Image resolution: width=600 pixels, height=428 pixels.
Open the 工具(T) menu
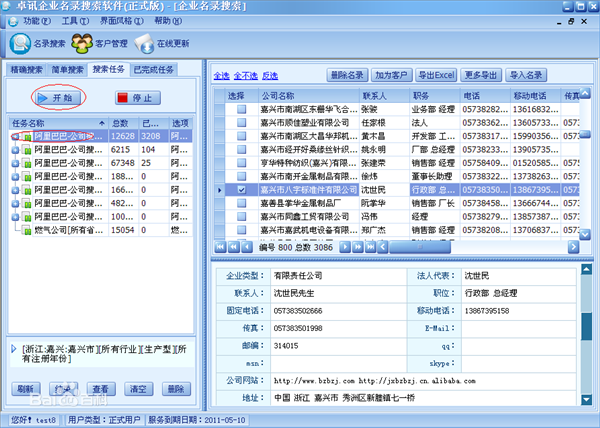75,21
